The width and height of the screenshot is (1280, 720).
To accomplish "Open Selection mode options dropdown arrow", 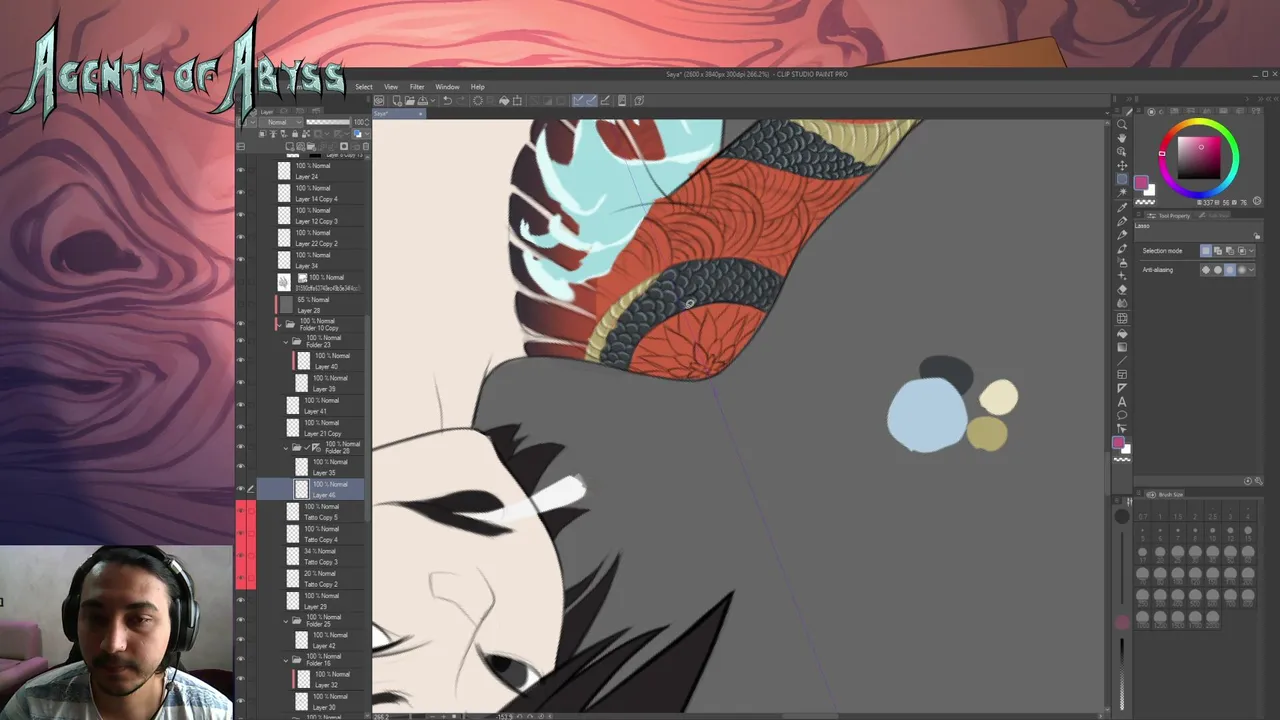I will pos(1251,251).
